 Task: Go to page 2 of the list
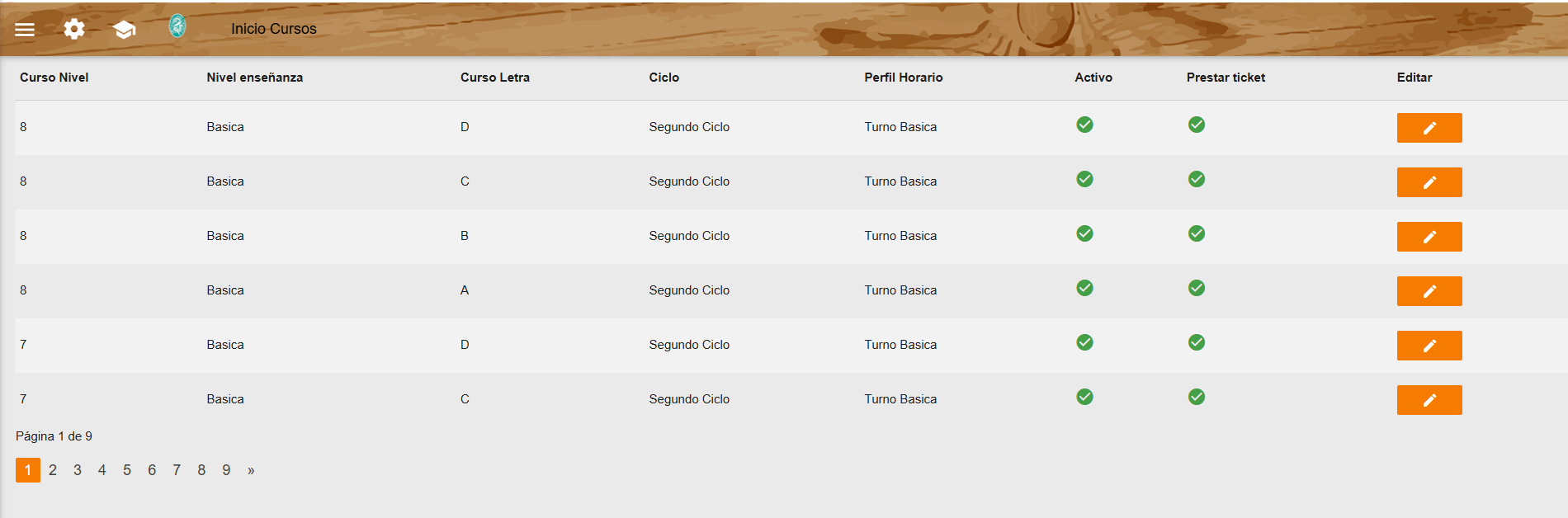[53, 470]
